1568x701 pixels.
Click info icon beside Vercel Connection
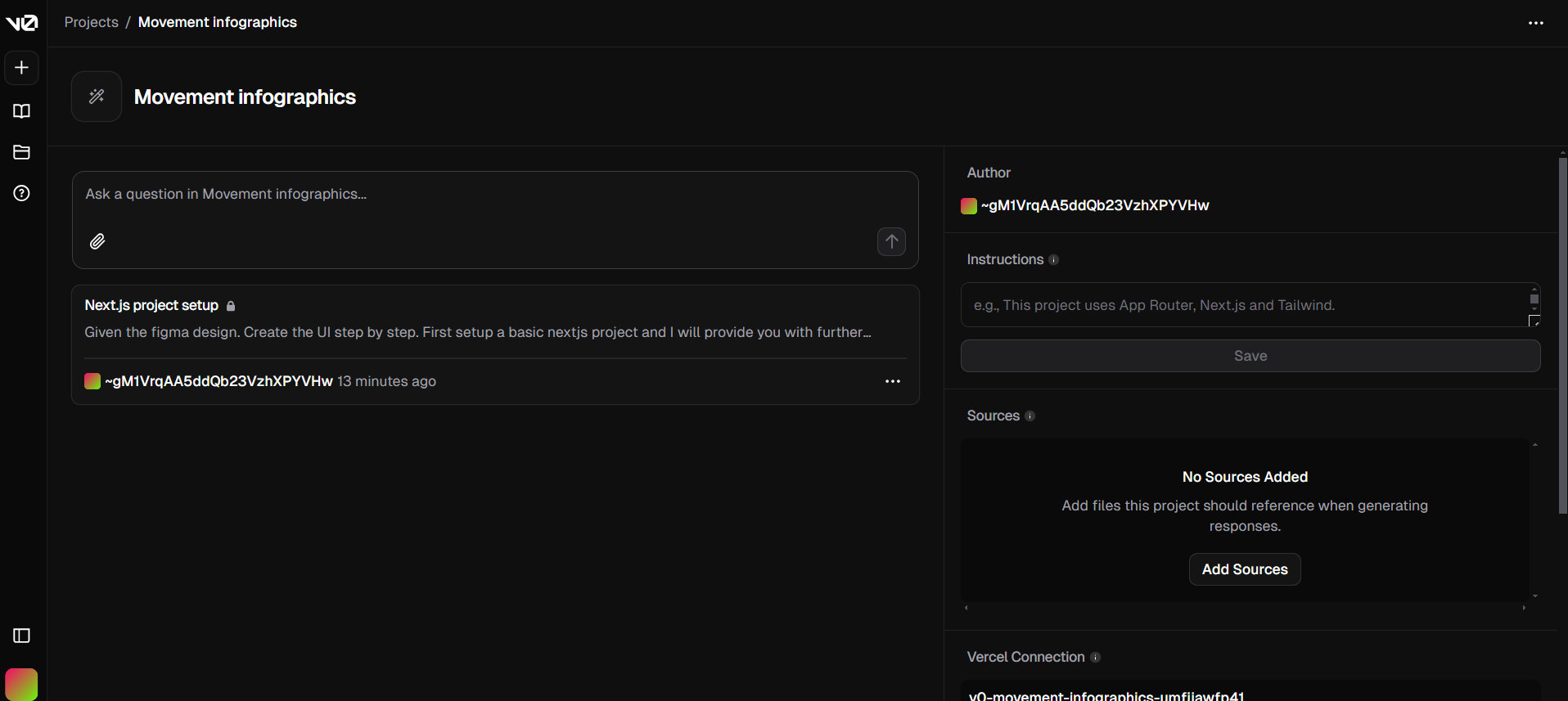1096,658
